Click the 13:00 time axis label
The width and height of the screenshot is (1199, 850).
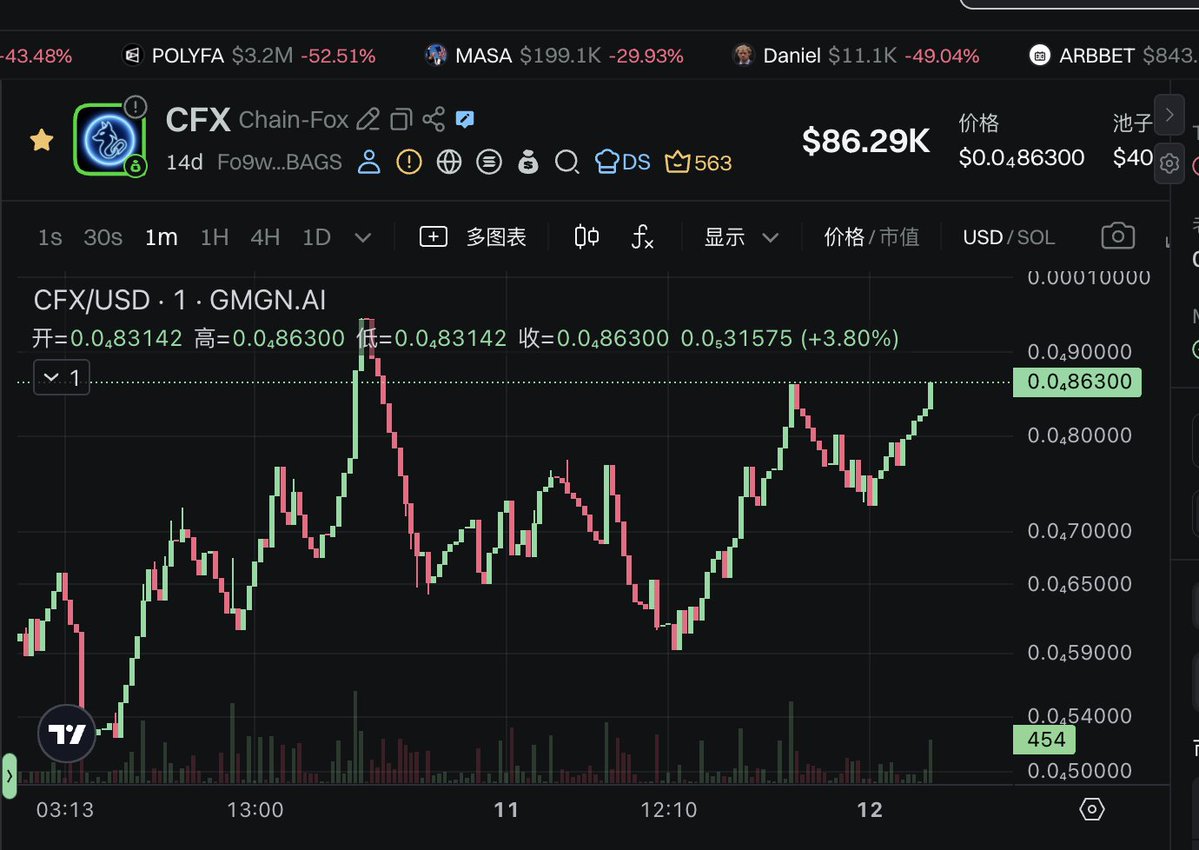coord(255,809)
